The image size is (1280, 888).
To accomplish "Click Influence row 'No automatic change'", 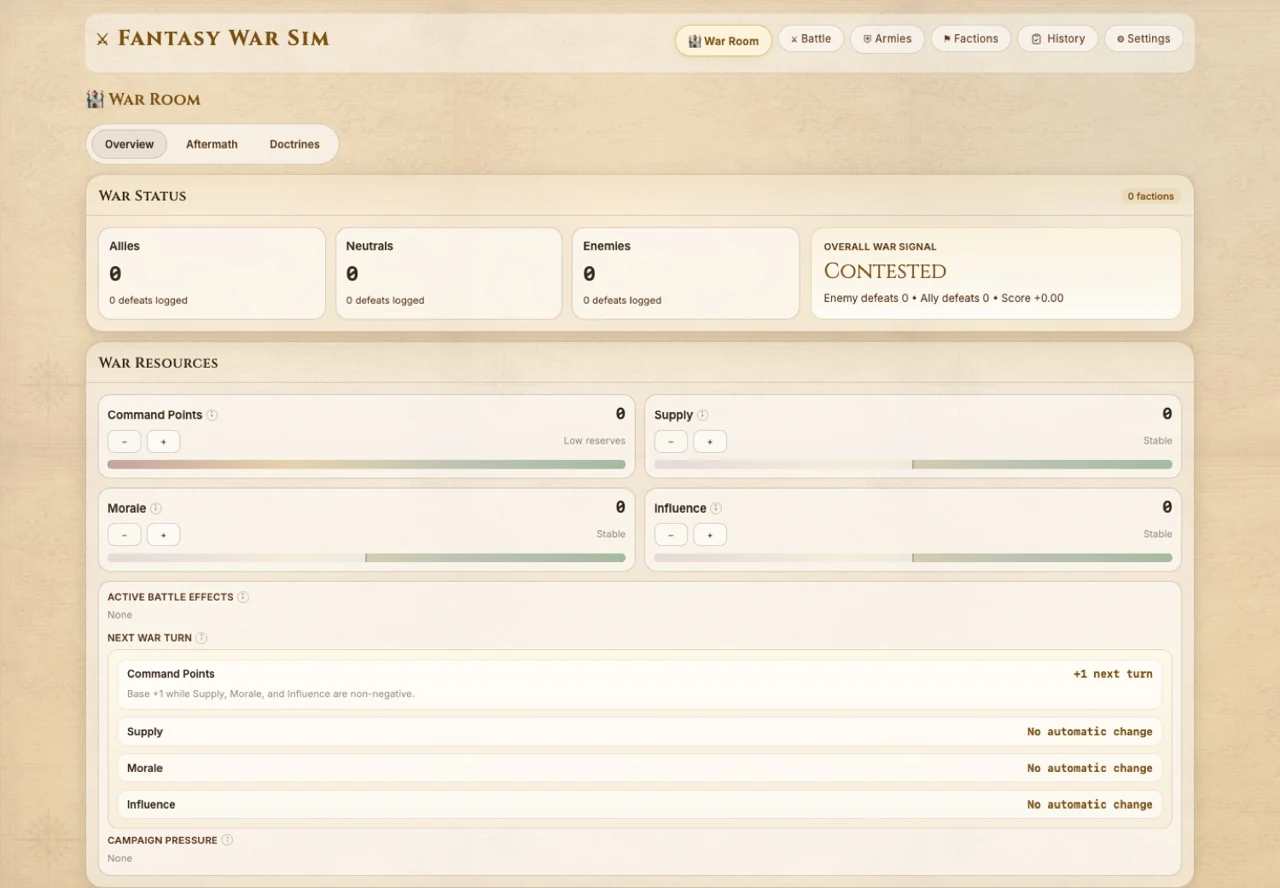I will tap(1089, 804).
